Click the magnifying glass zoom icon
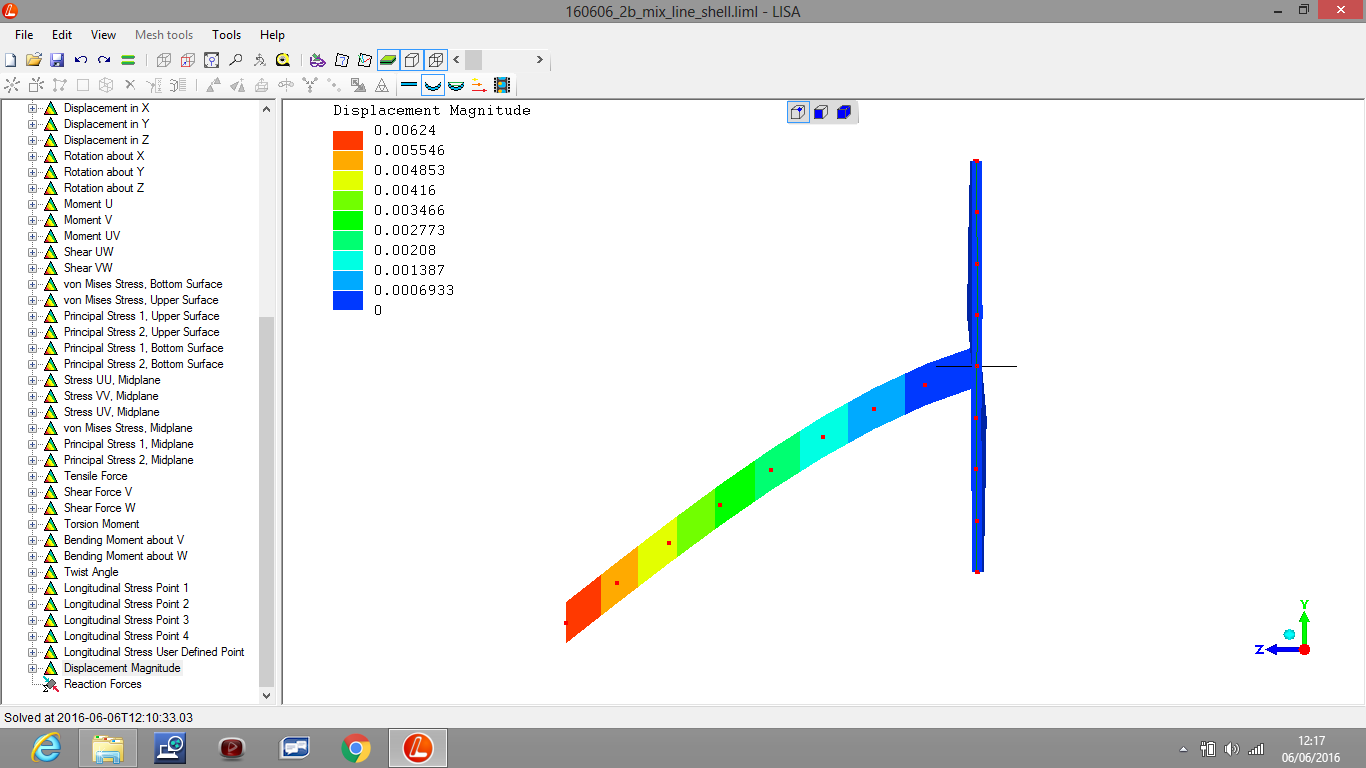 [x=236, y=60]
